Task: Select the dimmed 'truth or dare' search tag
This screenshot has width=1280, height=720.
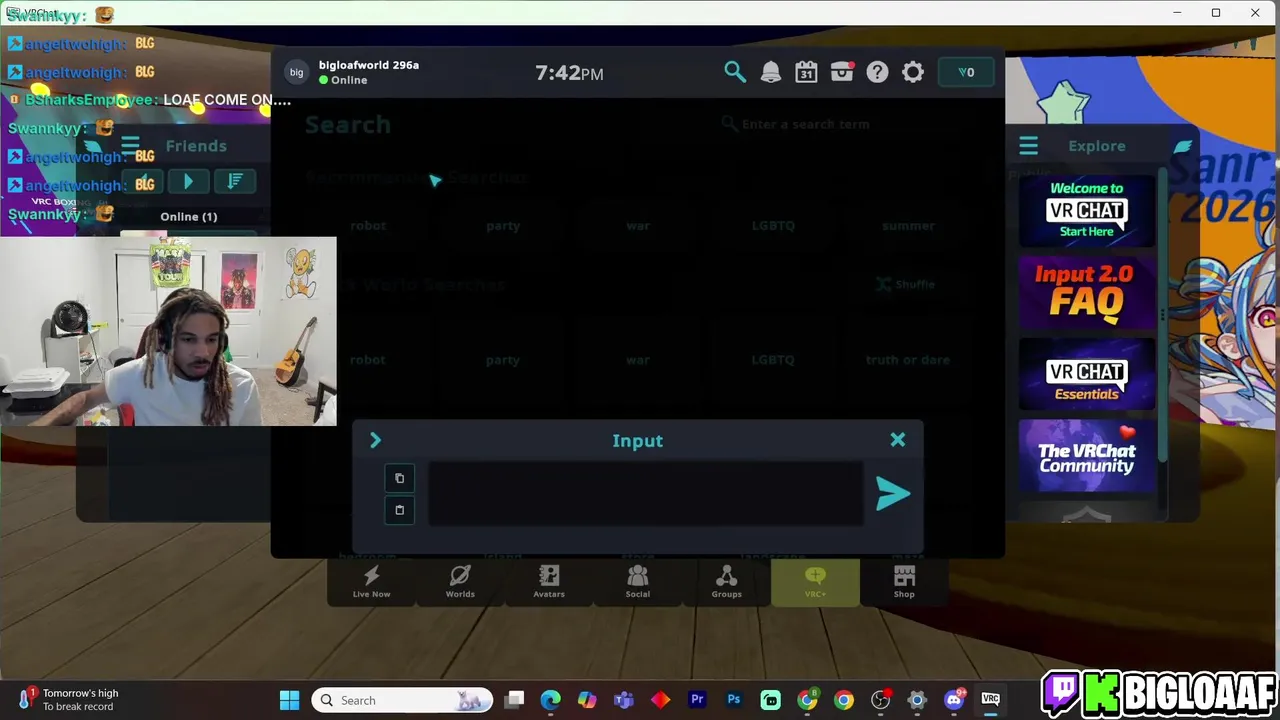Action: (908, 360)
